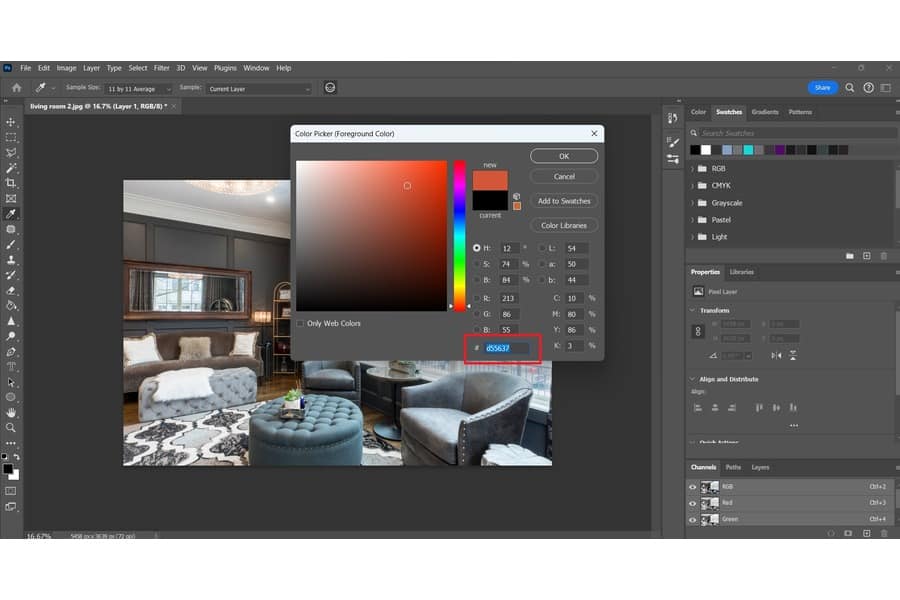
Task: Select the History Brush tool
Action: pos(11,275)
